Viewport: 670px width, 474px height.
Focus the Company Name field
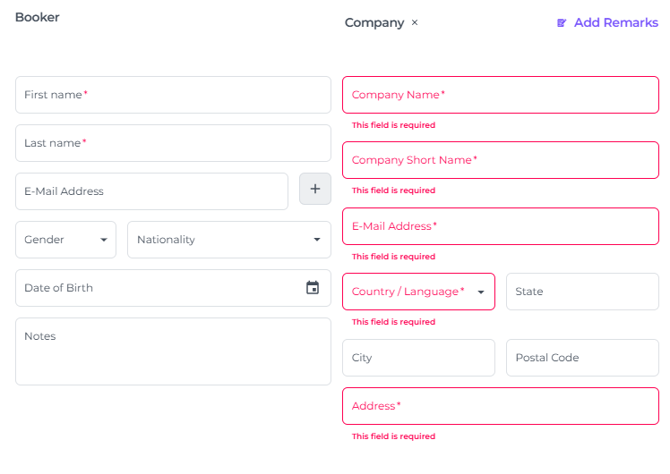500,95
